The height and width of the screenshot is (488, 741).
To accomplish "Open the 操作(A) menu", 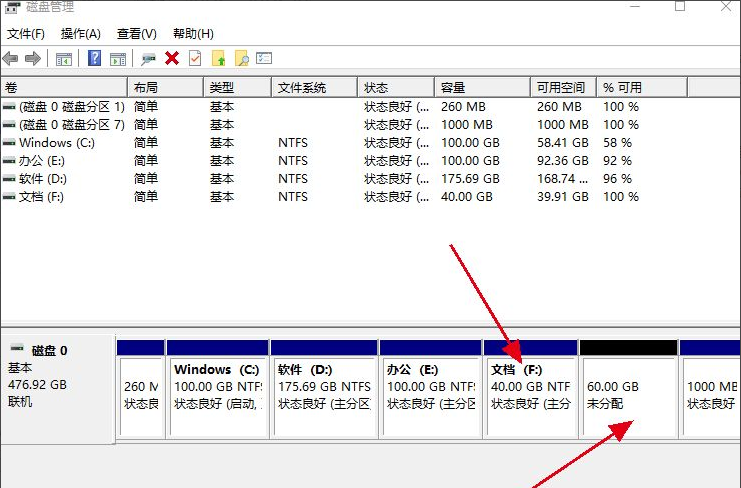I will [x=80, y=34].
